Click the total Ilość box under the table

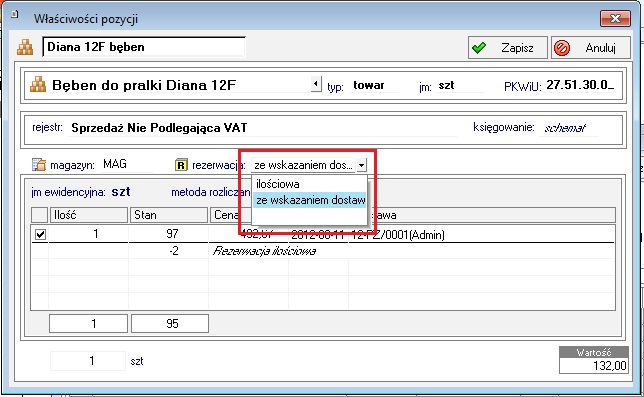(88, 324)
